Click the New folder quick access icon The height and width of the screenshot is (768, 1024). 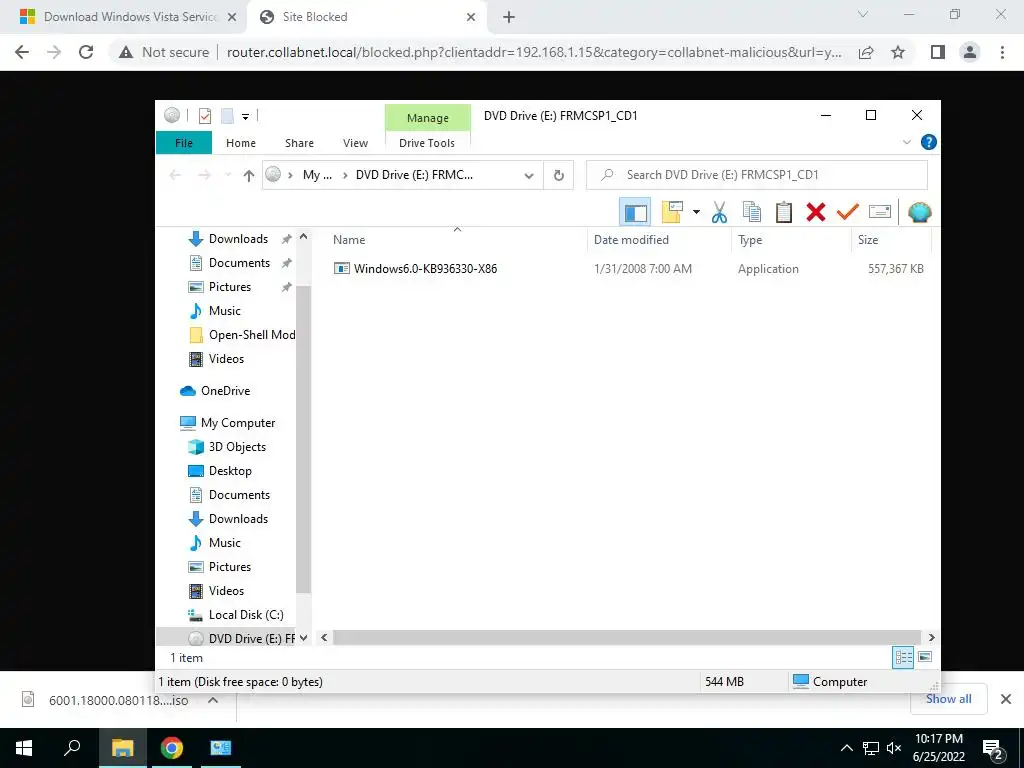click(x=227, y=116)
